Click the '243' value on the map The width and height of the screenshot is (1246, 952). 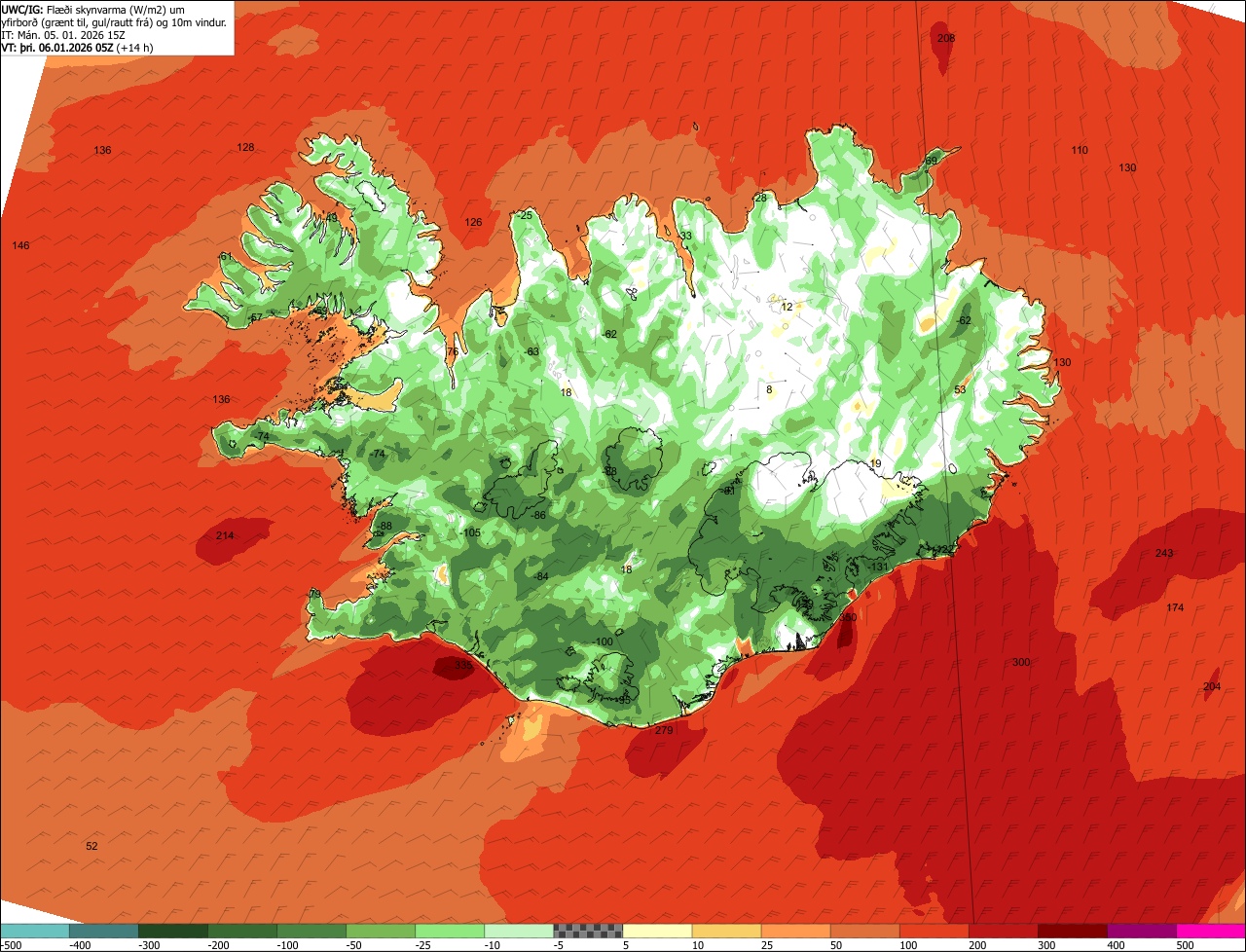click(1164, 553)
